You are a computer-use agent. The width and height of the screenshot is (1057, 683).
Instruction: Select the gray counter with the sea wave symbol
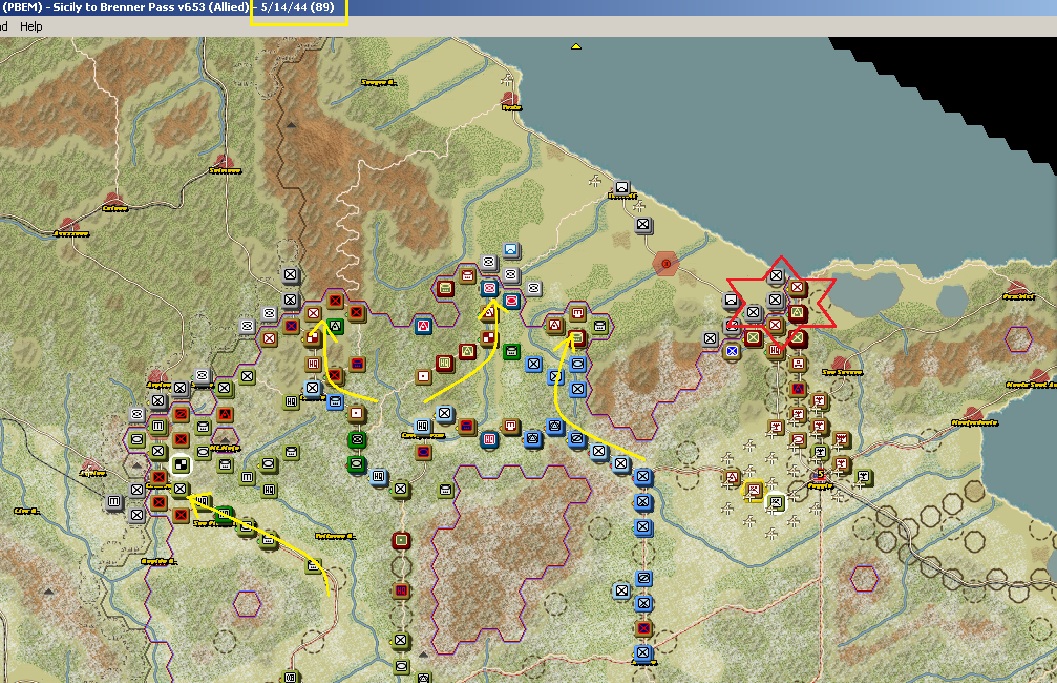pos(731,300)
